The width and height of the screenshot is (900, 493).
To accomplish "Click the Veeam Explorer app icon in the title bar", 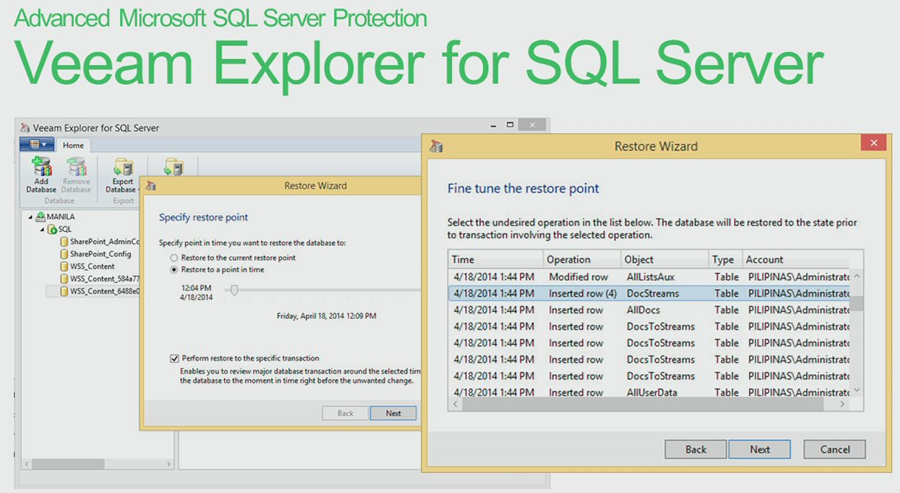I will (25, 127).
